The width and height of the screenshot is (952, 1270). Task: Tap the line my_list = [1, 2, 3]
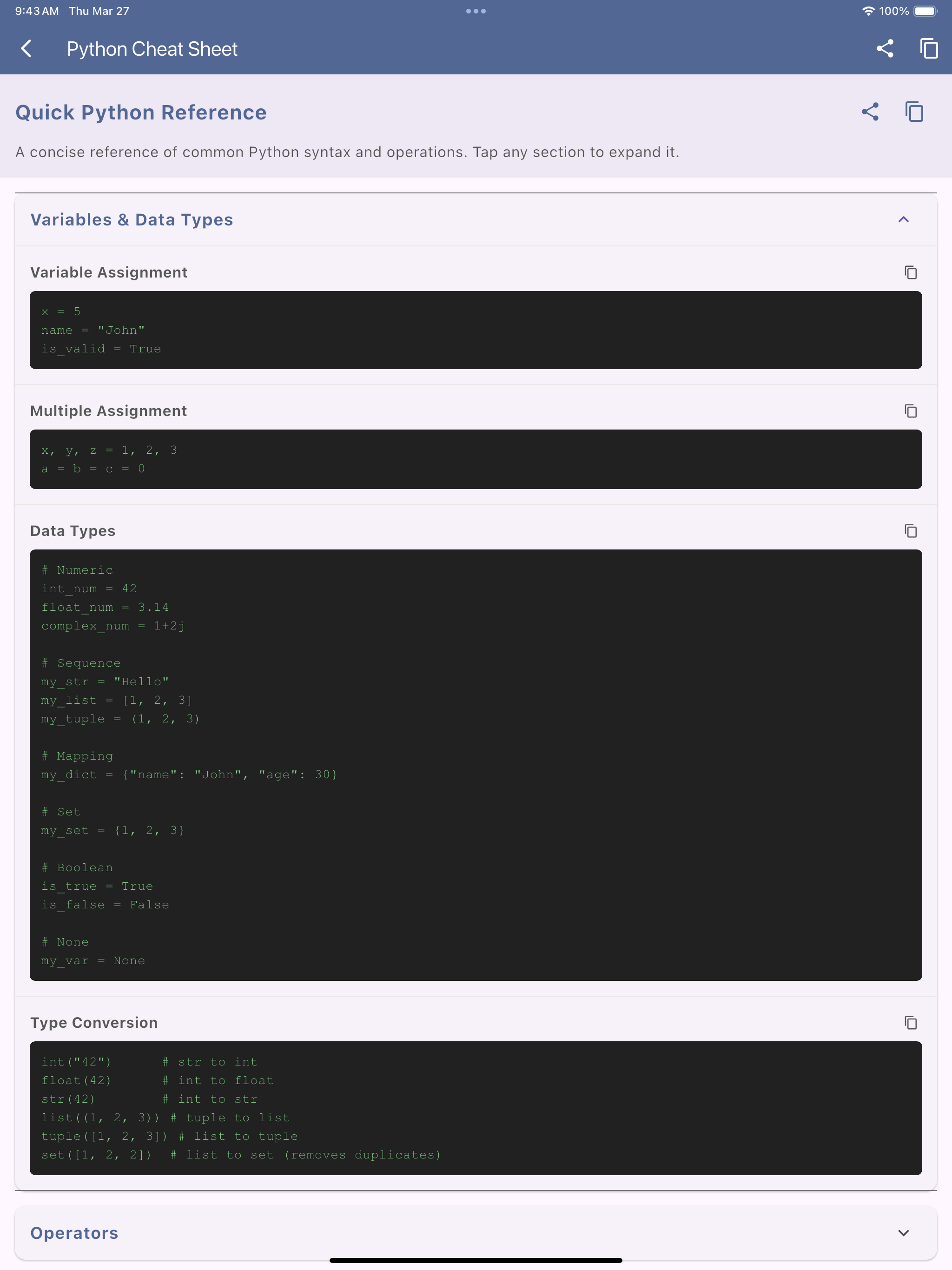117,700
